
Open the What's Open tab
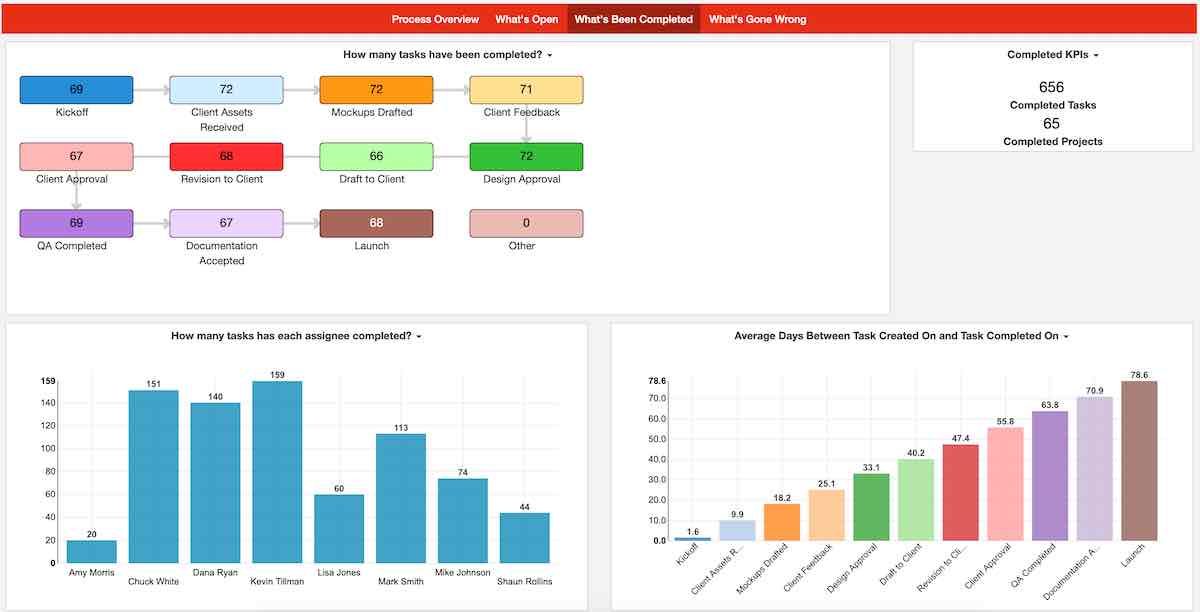click(x=527, y=18)
